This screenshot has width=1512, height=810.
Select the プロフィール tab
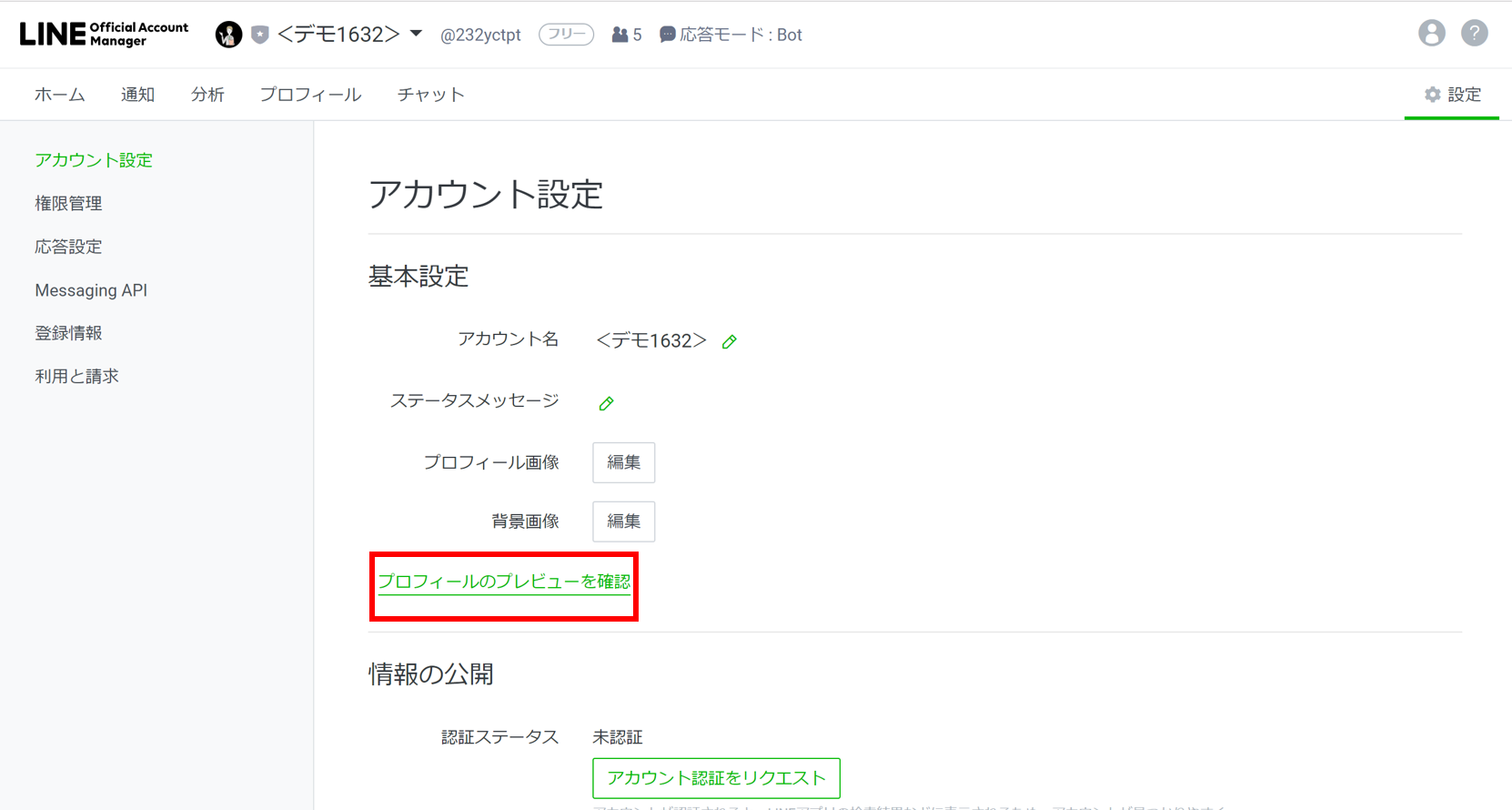[310, 95]
